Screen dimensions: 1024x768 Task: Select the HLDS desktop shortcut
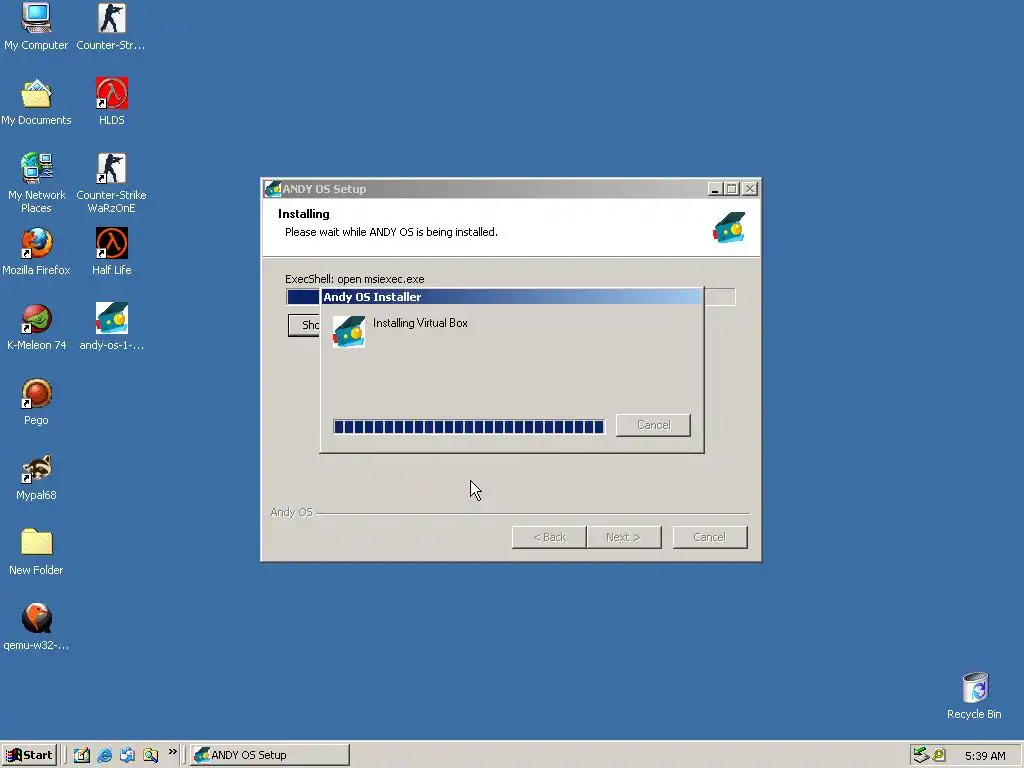point(112,101)
